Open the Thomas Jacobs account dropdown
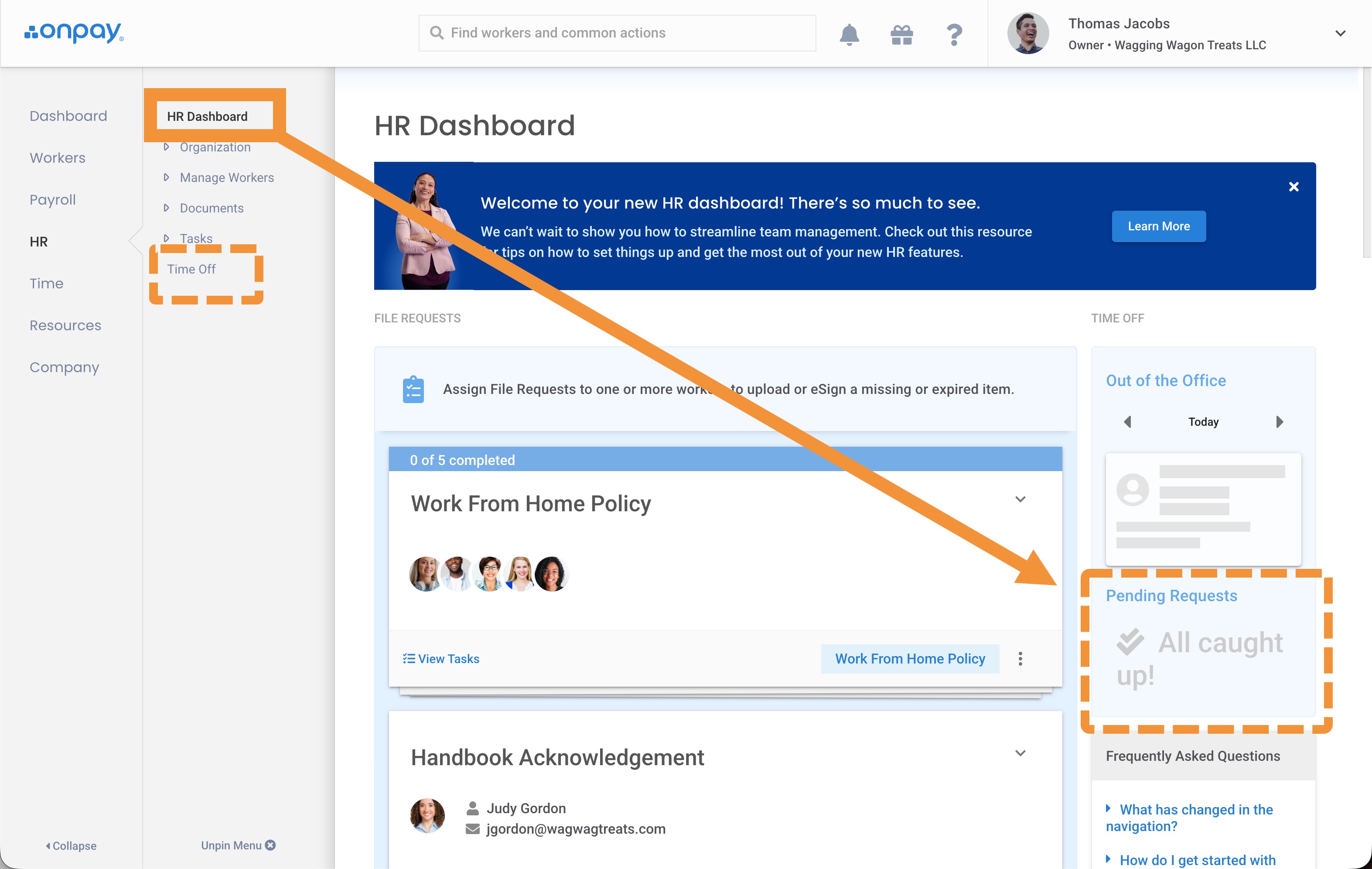This screenshot has width=1372, height=869. pos(1340,33)
